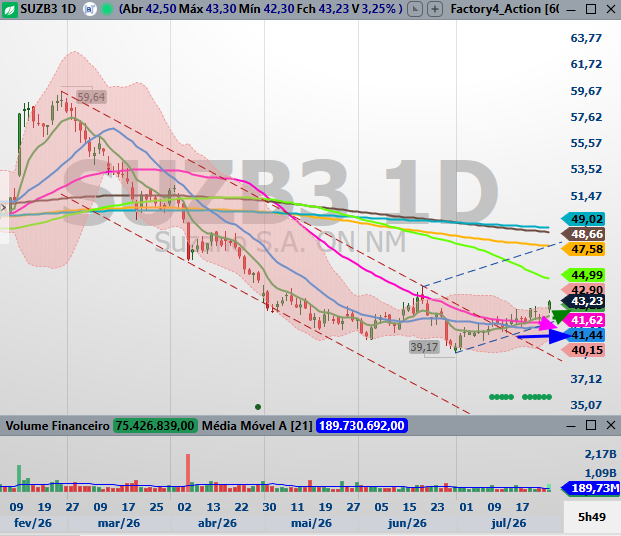Select the cyan 49,02 moving average tag
This screenshot has height=536, width=621.
point(583,219)
